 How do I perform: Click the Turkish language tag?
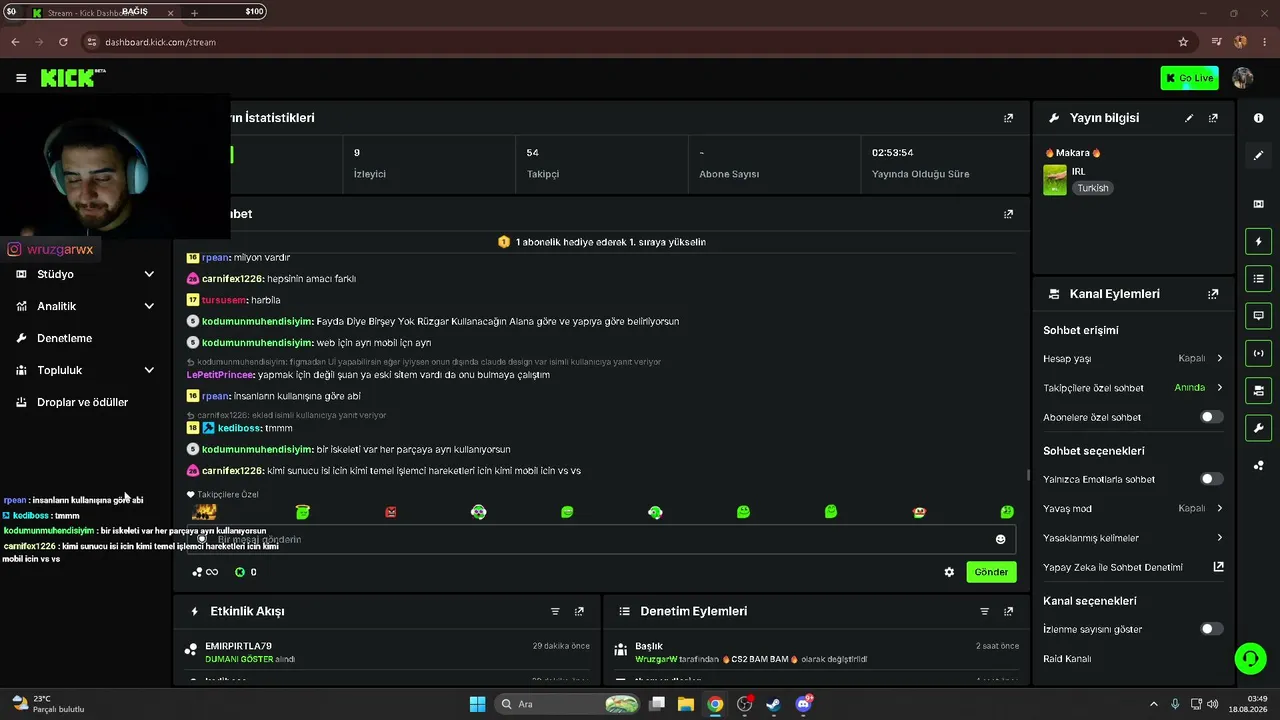(x=1093, y=188)
